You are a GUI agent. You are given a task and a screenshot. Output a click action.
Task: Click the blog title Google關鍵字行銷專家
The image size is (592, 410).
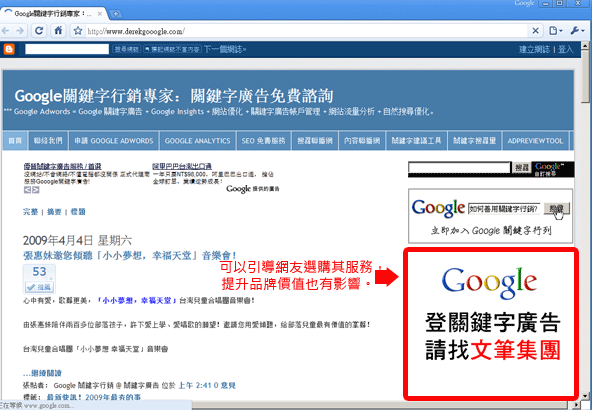pyautogui.click(x=174, y=96)
